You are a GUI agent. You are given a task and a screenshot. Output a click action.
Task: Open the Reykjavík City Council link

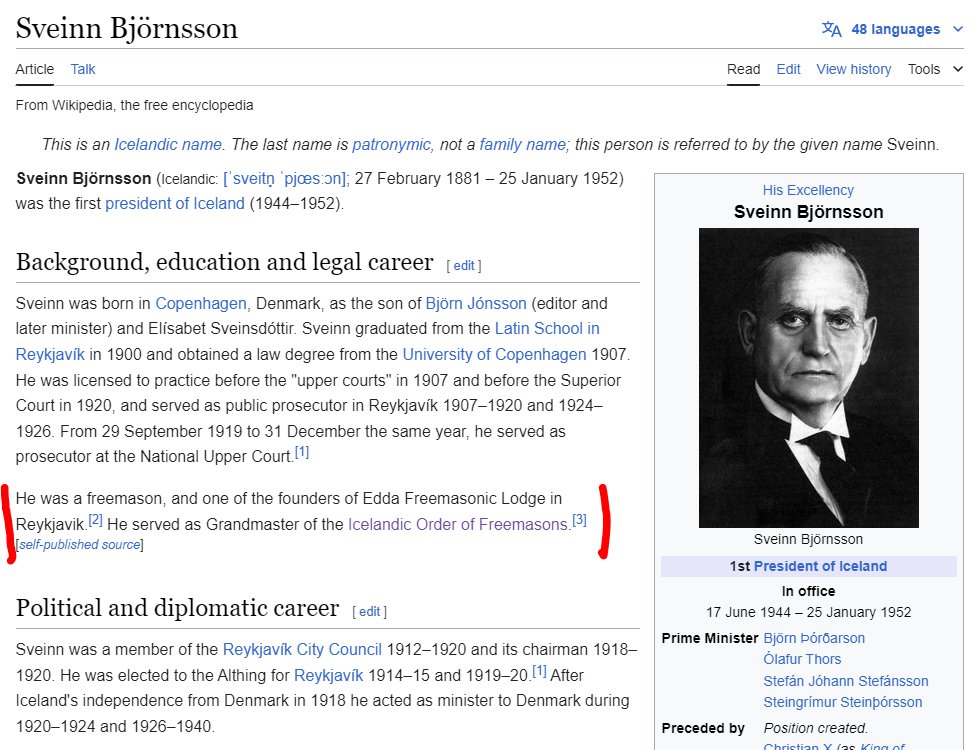(302, 649)
